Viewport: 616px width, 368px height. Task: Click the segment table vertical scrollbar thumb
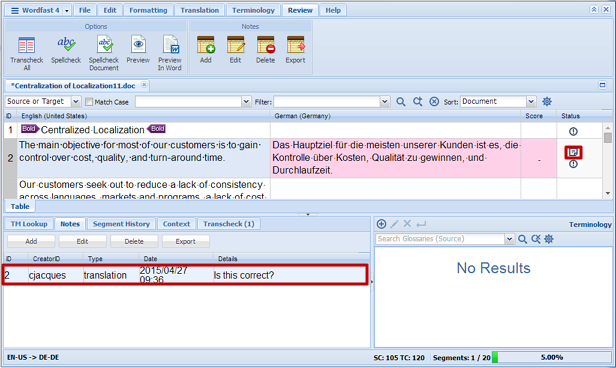pos(608,138)
